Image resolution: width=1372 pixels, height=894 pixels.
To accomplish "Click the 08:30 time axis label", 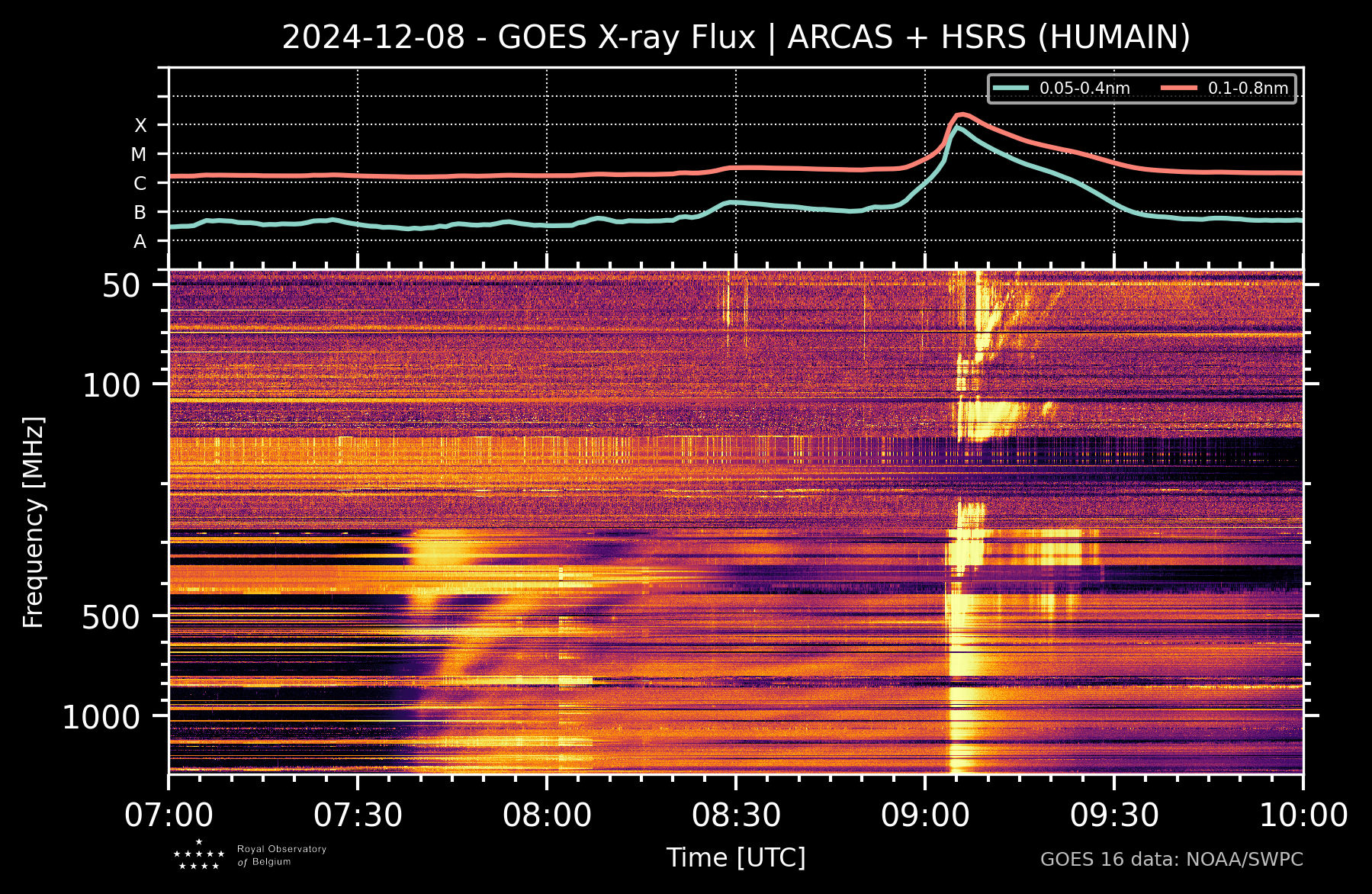I will point(736,815).
